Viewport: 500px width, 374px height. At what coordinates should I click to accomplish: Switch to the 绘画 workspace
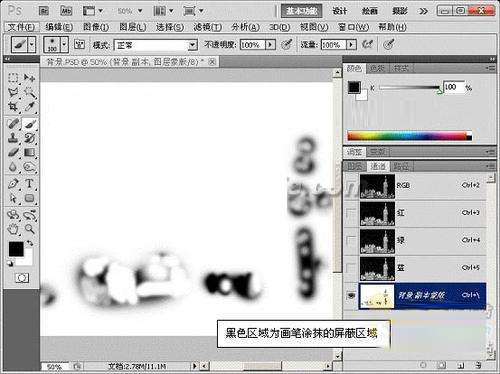(x=370, y=11)
